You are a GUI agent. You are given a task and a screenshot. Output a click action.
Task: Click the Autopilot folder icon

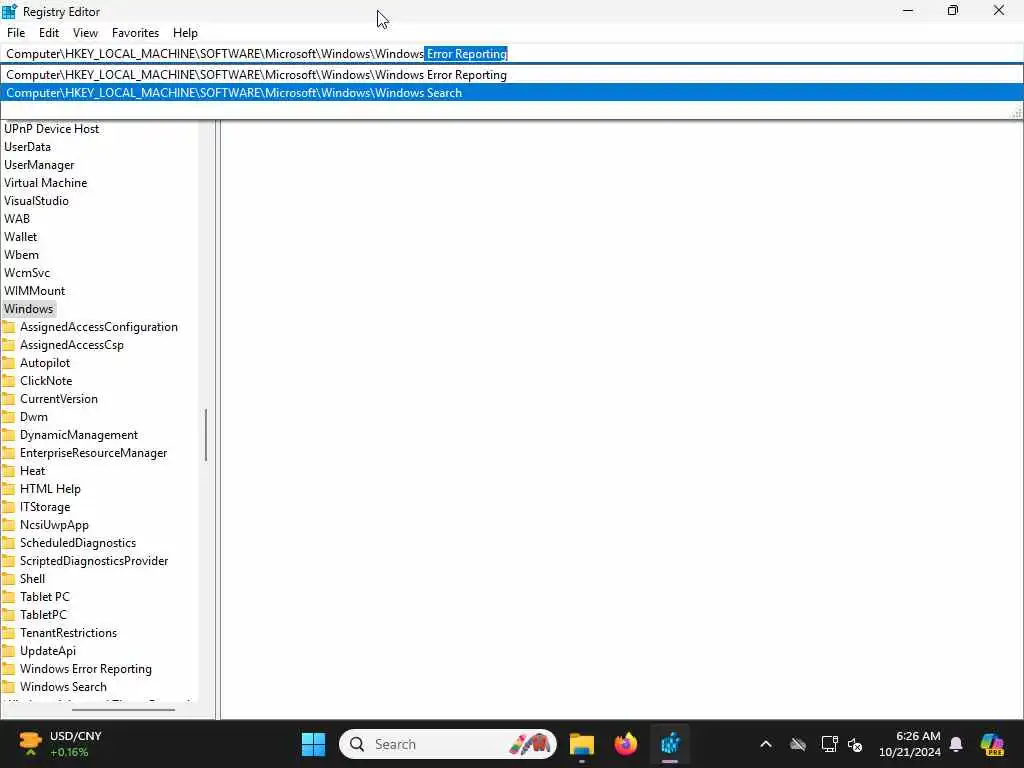tap(8, 362)
